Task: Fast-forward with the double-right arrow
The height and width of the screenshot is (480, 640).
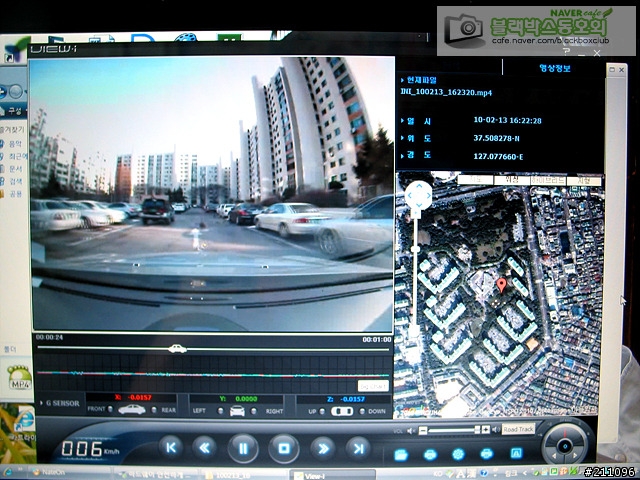Action: [x=323, y=449]
